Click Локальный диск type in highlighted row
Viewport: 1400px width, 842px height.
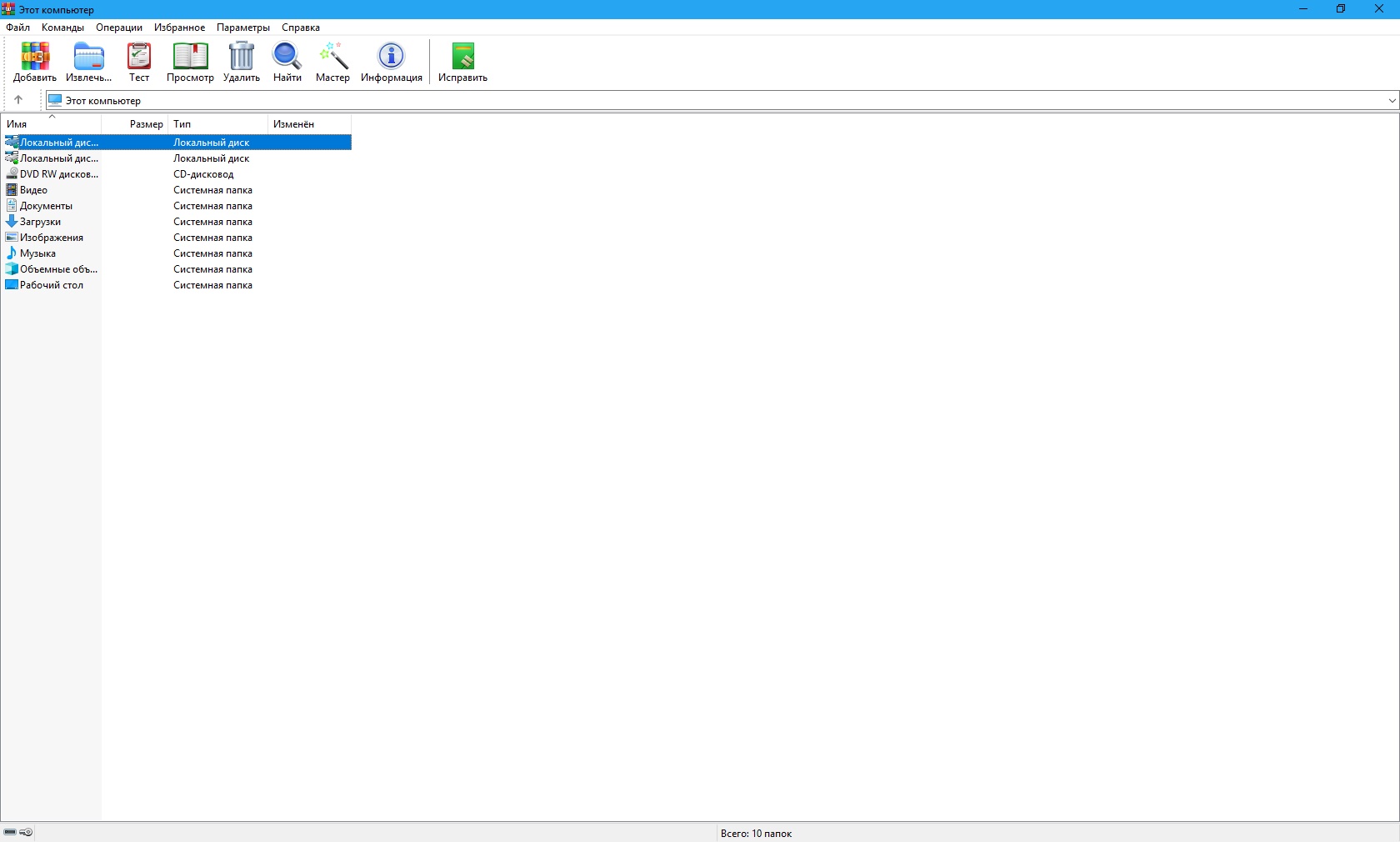tap(211, 143)
